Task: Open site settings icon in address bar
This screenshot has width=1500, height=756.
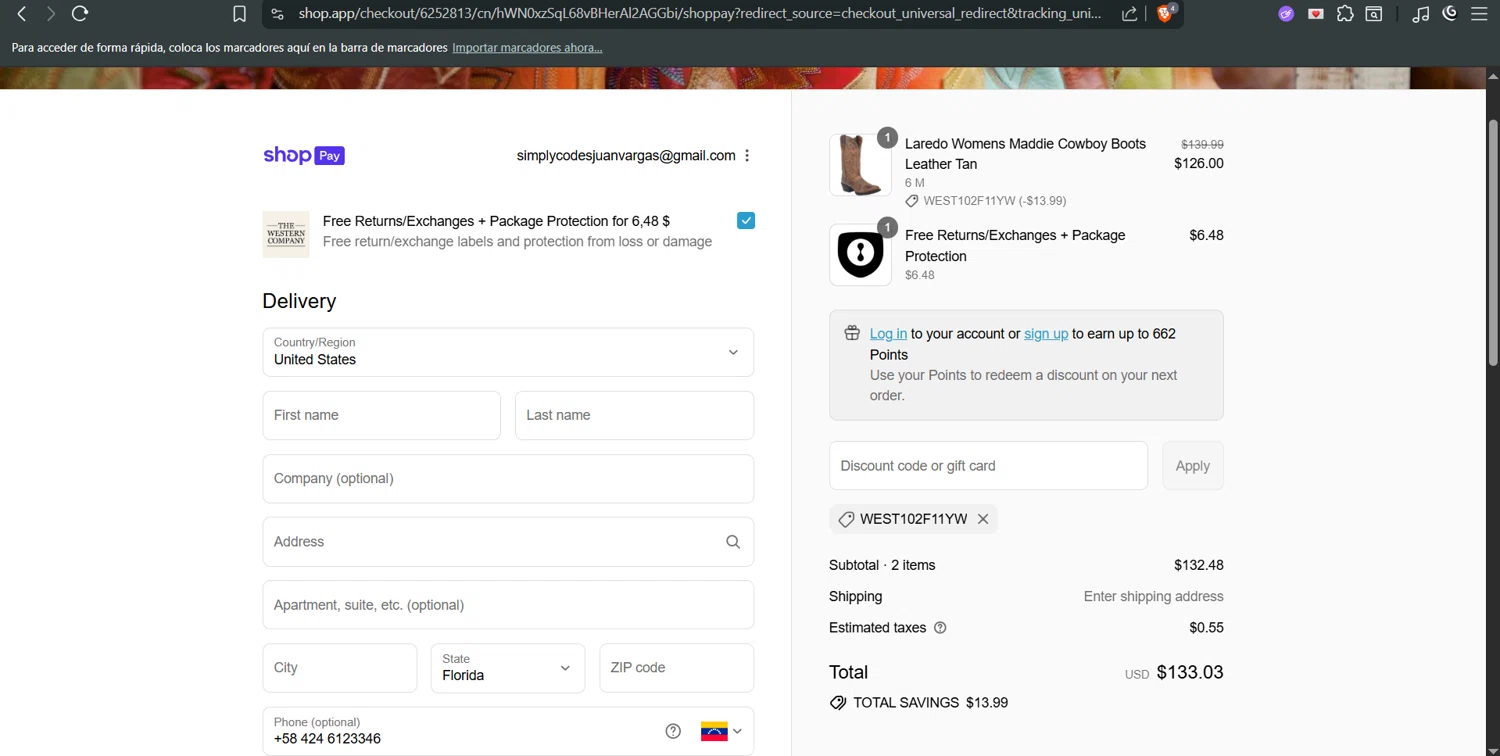Action: [278, 14]
